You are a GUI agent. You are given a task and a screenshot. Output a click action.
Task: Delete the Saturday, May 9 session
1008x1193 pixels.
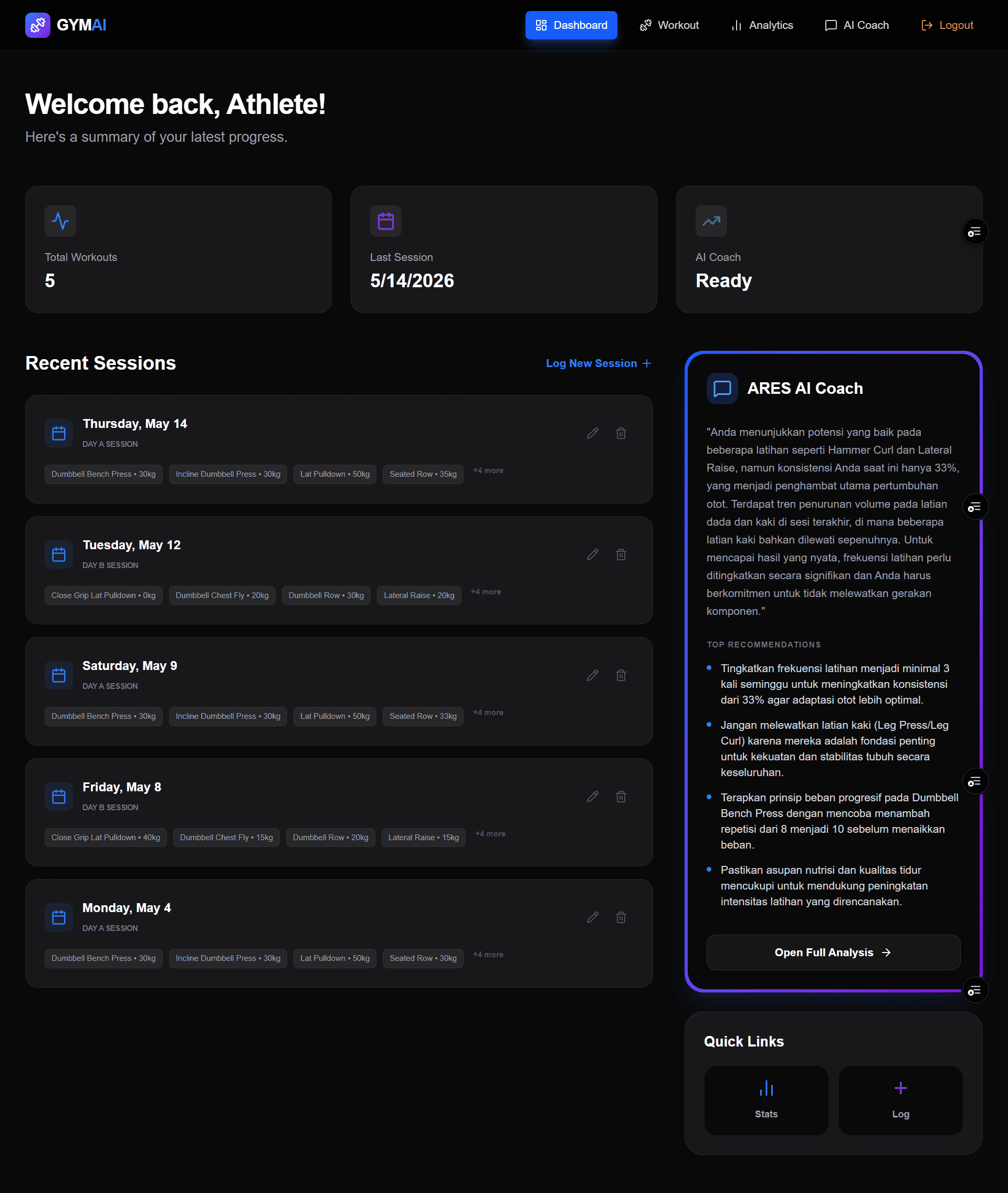click(x=621, y=675)
